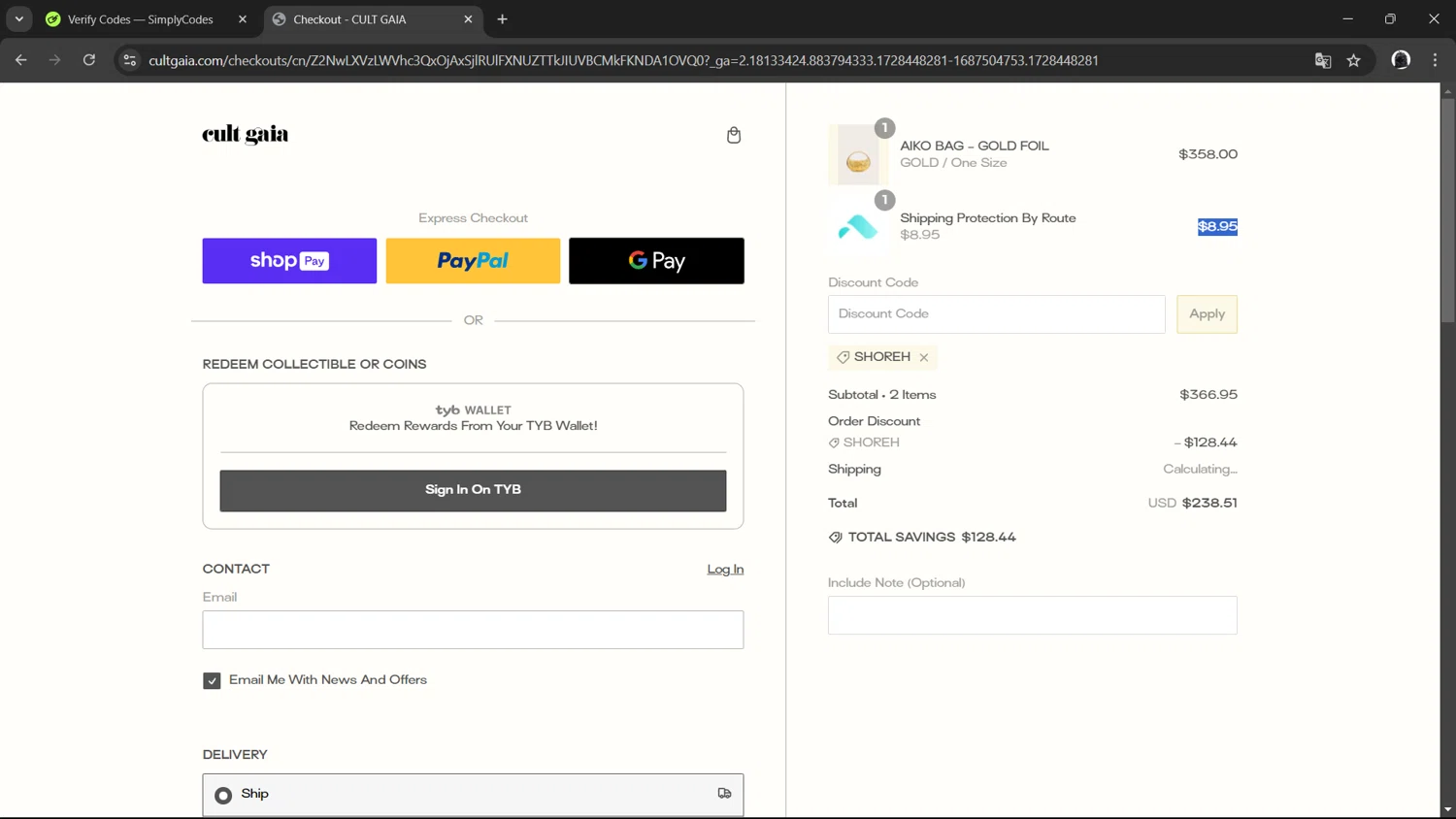Open a new browser tab
Screen dimensions: 1456x819
click(x=502, y=19)
